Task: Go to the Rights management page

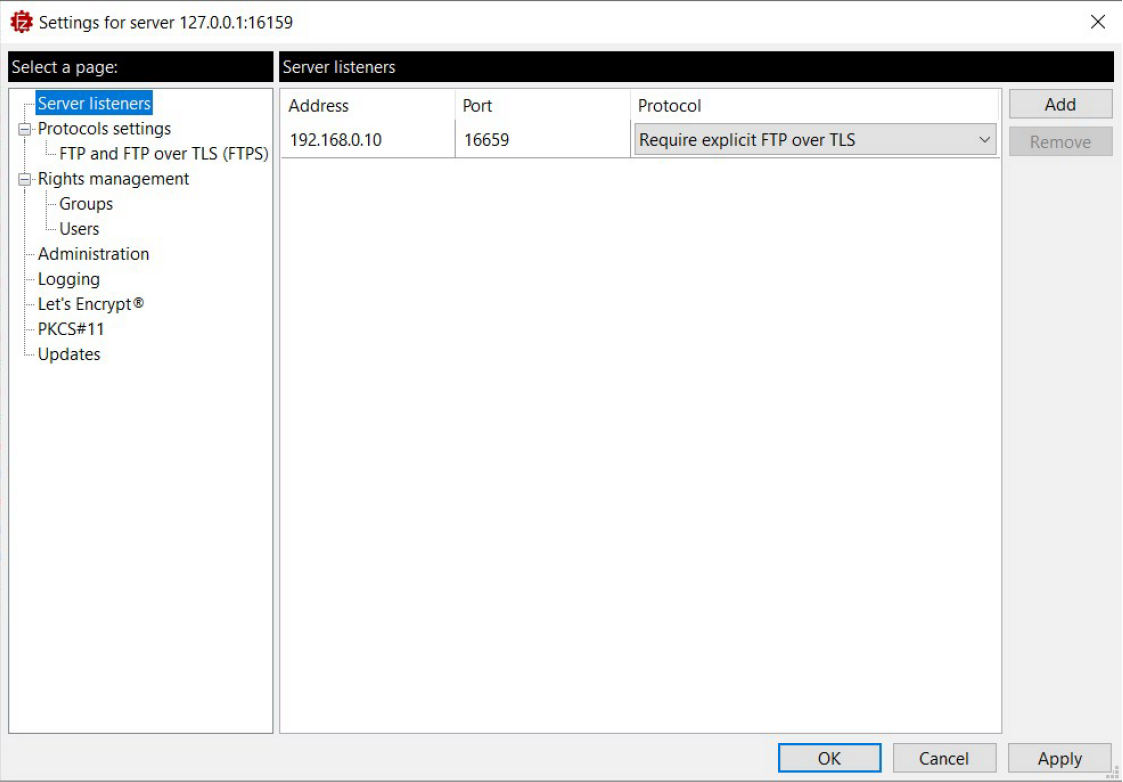Action: (113, 179)
